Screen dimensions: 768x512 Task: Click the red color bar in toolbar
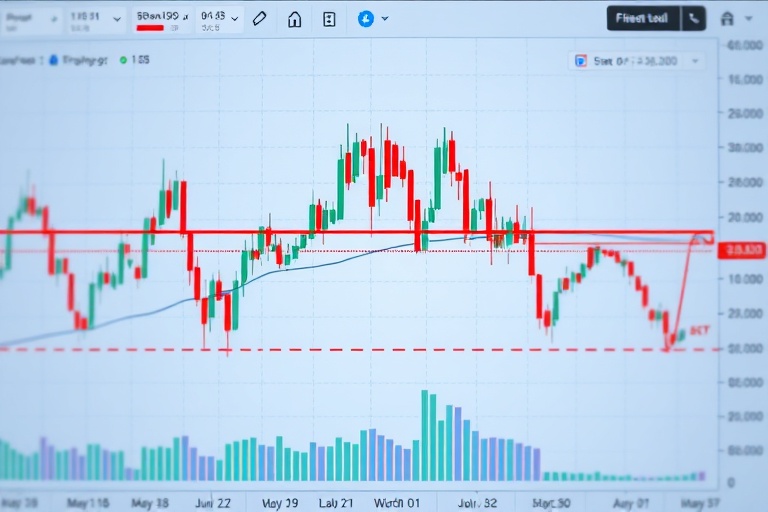coord(150,28)
